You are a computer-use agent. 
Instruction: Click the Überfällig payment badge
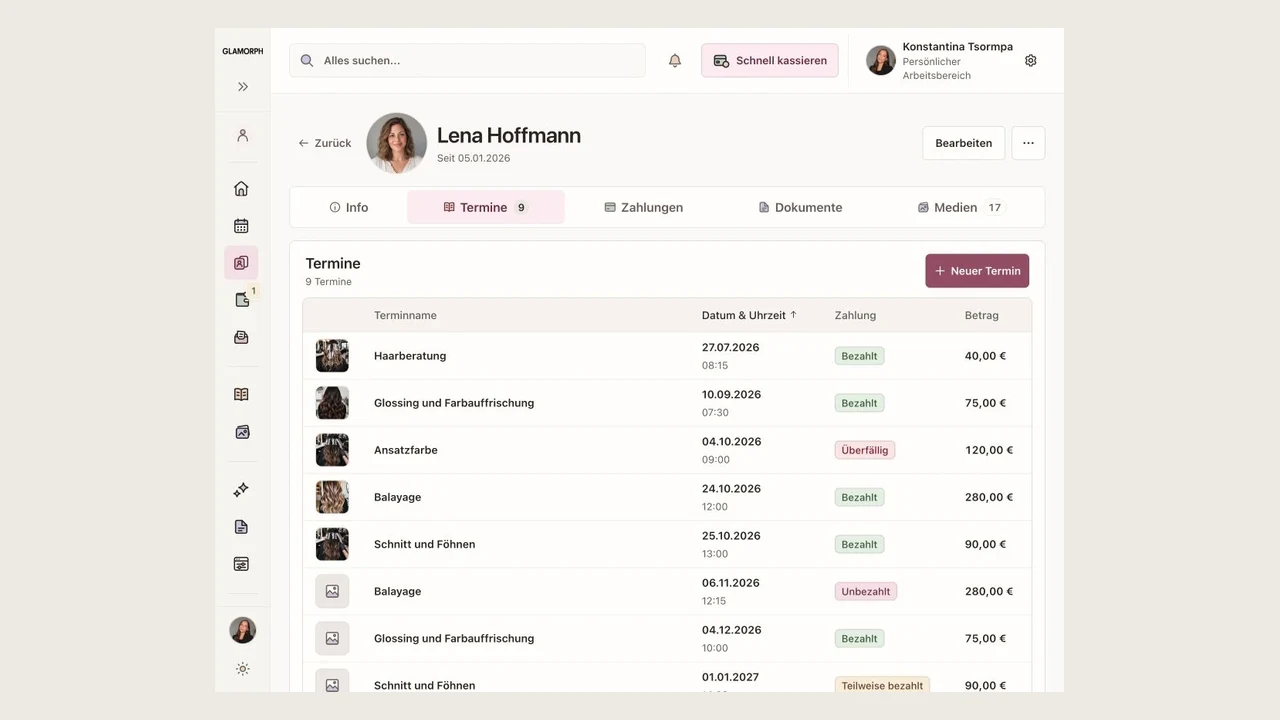865,450
